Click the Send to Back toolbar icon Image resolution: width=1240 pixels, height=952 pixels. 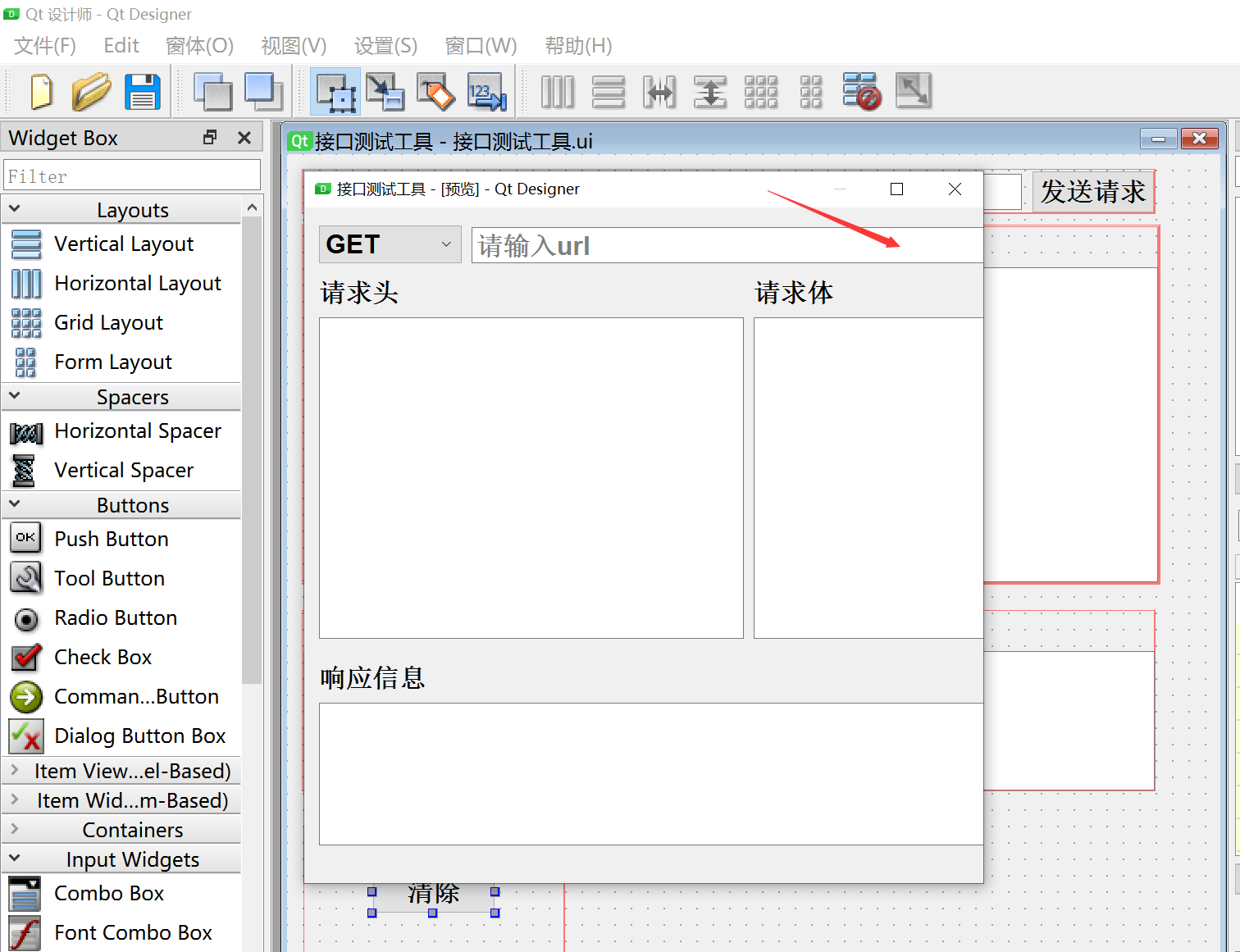click(213, 91)
